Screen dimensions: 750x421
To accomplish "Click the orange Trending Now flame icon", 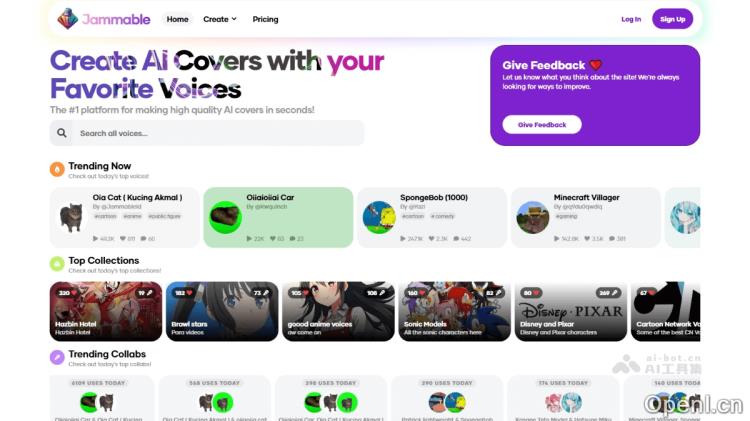I will (x=57, y=169).
